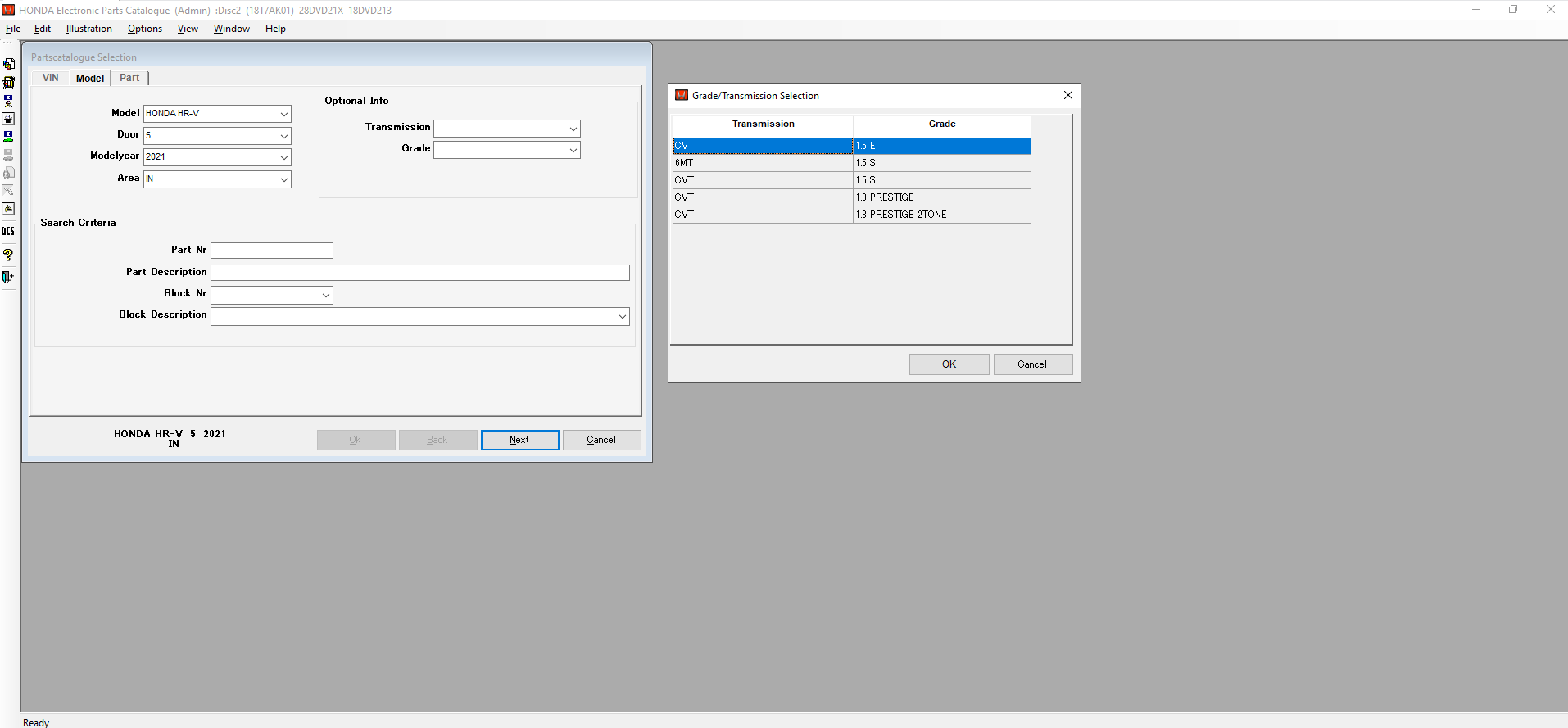Screen dimensions: 1568x728
Task: Switch to the Model tab
Action: click(x=90, y=78)
